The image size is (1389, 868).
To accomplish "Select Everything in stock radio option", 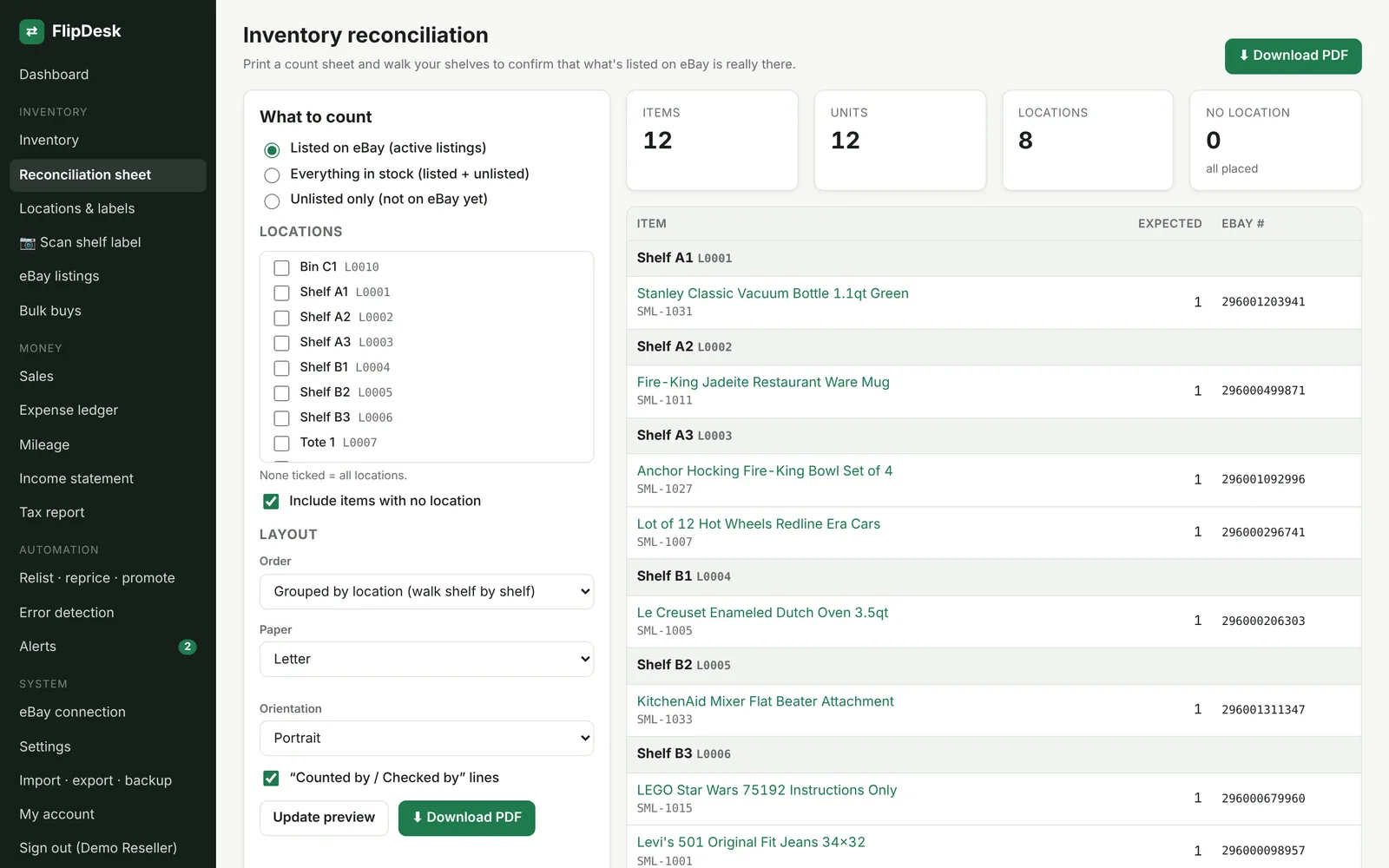I will coord(272,175).
